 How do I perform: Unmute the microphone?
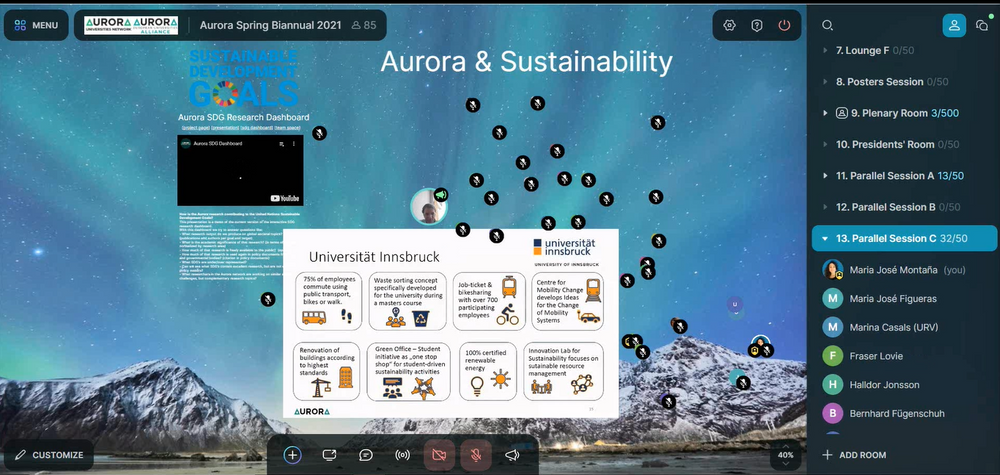pyautogui.click(x=476, y=454)
